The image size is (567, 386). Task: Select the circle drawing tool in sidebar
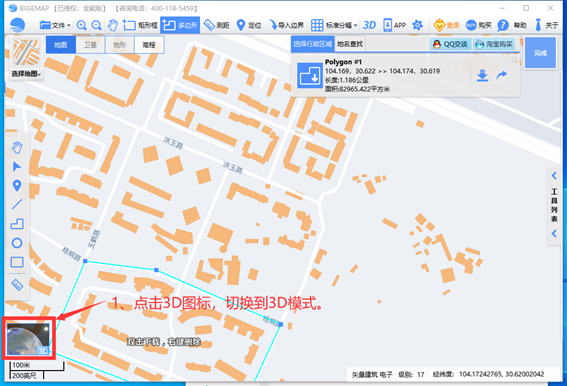(x=17, y=243)
